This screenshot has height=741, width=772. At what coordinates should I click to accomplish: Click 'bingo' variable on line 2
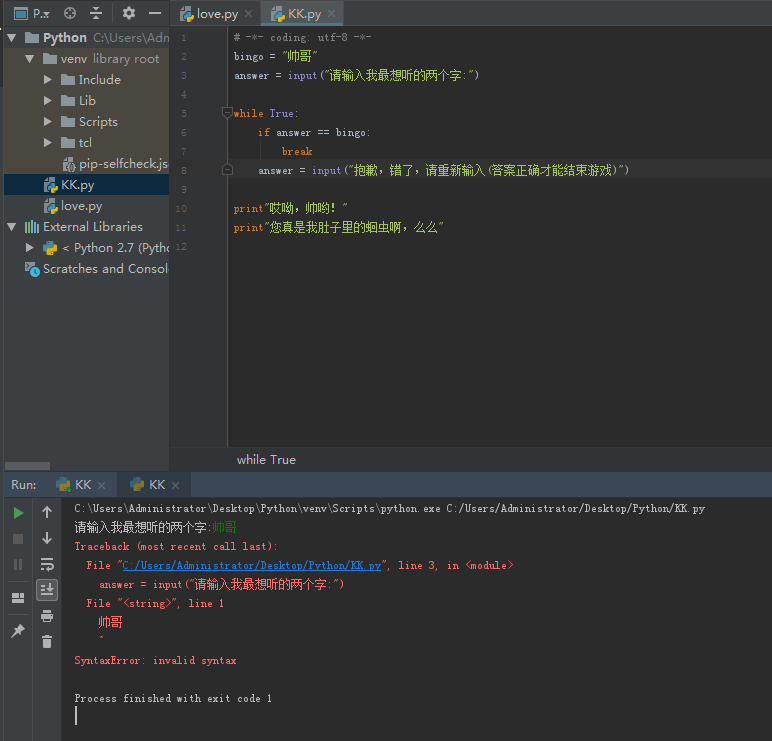(249, 57)
